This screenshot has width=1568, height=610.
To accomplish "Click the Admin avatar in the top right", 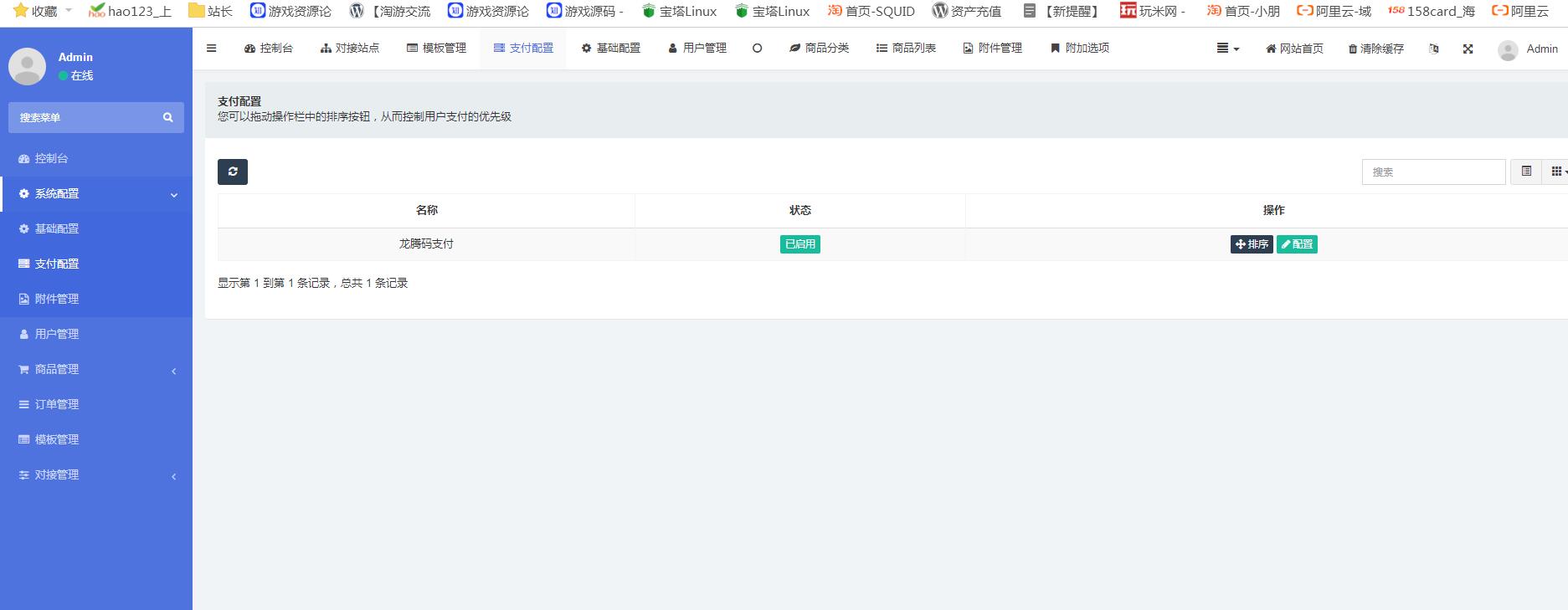I will [1508, 50].
